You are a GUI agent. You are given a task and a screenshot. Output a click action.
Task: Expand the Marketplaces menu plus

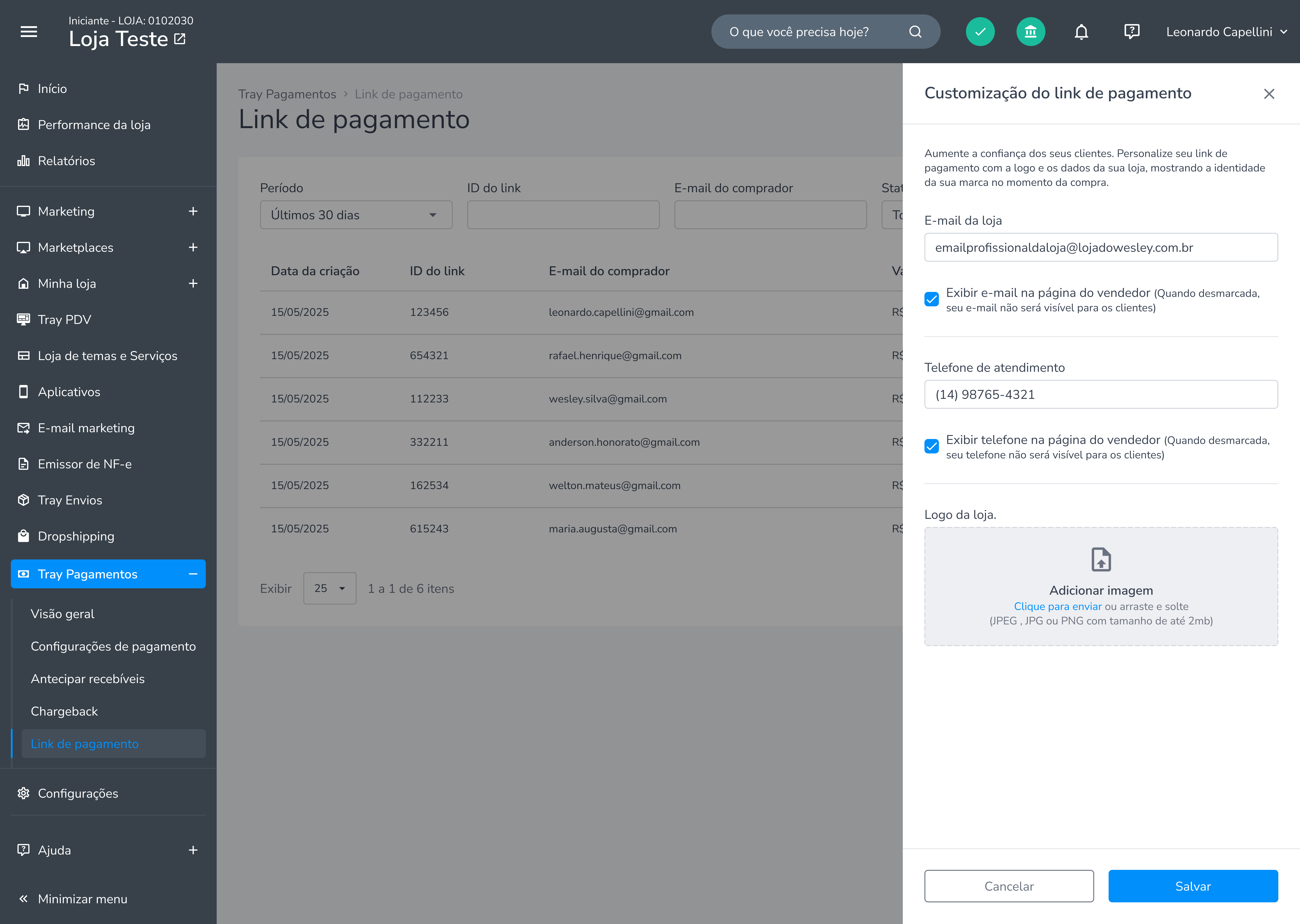click(x=193, y=247)
